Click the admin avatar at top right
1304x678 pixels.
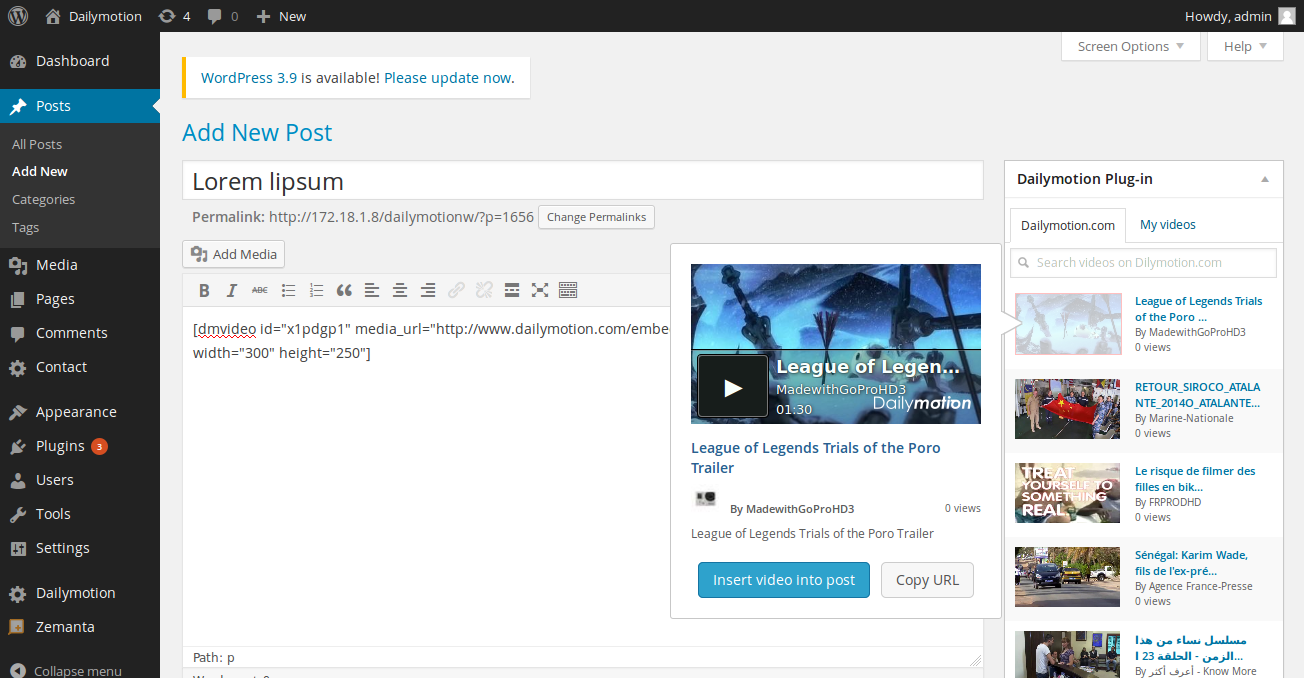click(1286, 16)
